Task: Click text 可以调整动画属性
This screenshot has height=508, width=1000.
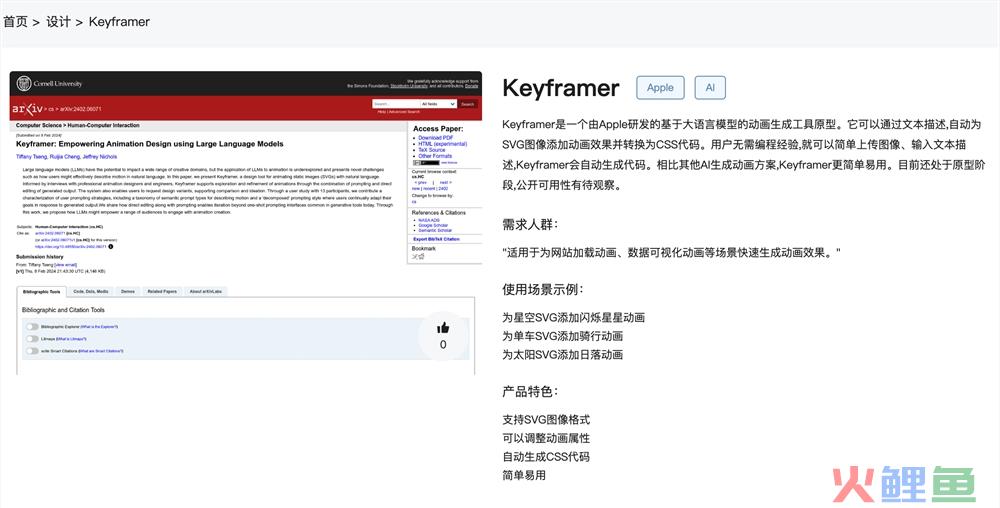Action: (x=546, y=438)
